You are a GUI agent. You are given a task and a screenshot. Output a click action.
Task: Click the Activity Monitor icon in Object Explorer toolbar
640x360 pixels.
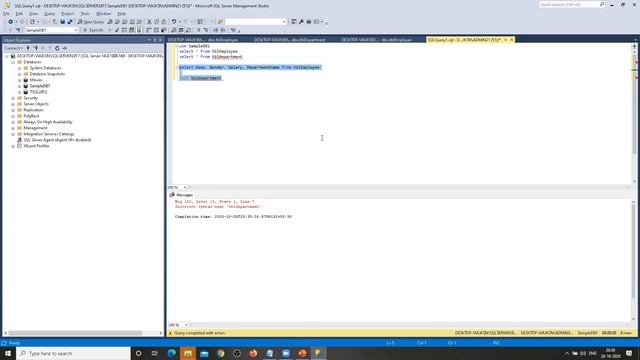pos(65,48)
